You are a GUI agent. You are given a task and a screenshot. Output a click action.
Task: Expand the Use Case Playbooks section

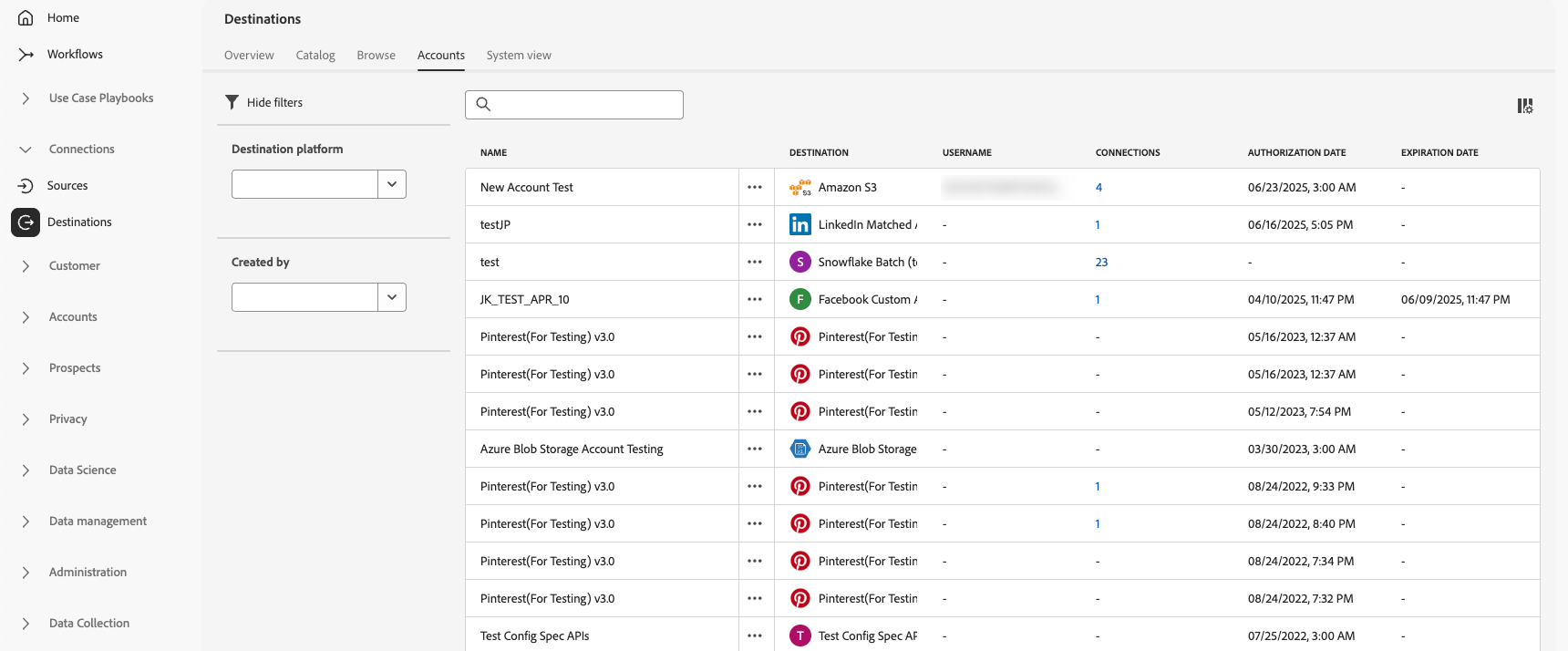point(26,98)
